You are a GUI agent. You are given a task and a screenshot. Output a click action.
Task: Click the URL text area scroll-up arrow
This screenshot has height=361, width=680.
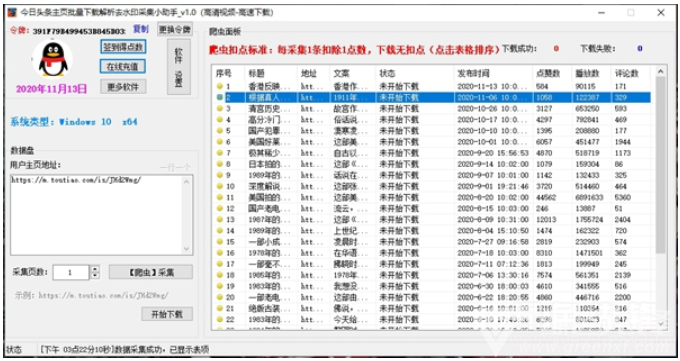click(187, 181)
